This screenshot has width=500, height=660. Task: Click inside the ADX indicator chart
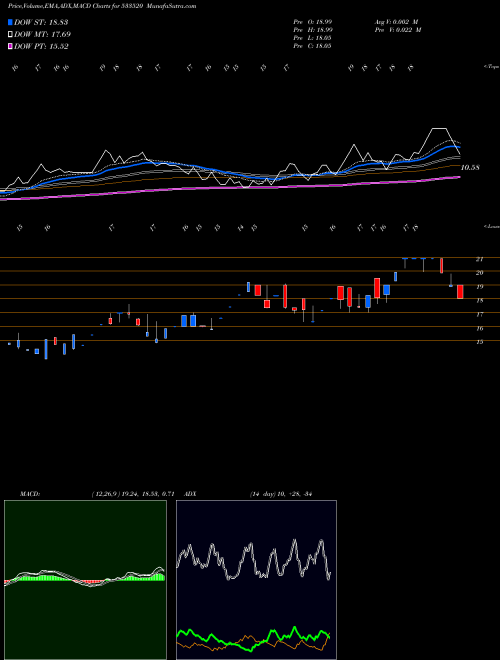click(256, 580)
